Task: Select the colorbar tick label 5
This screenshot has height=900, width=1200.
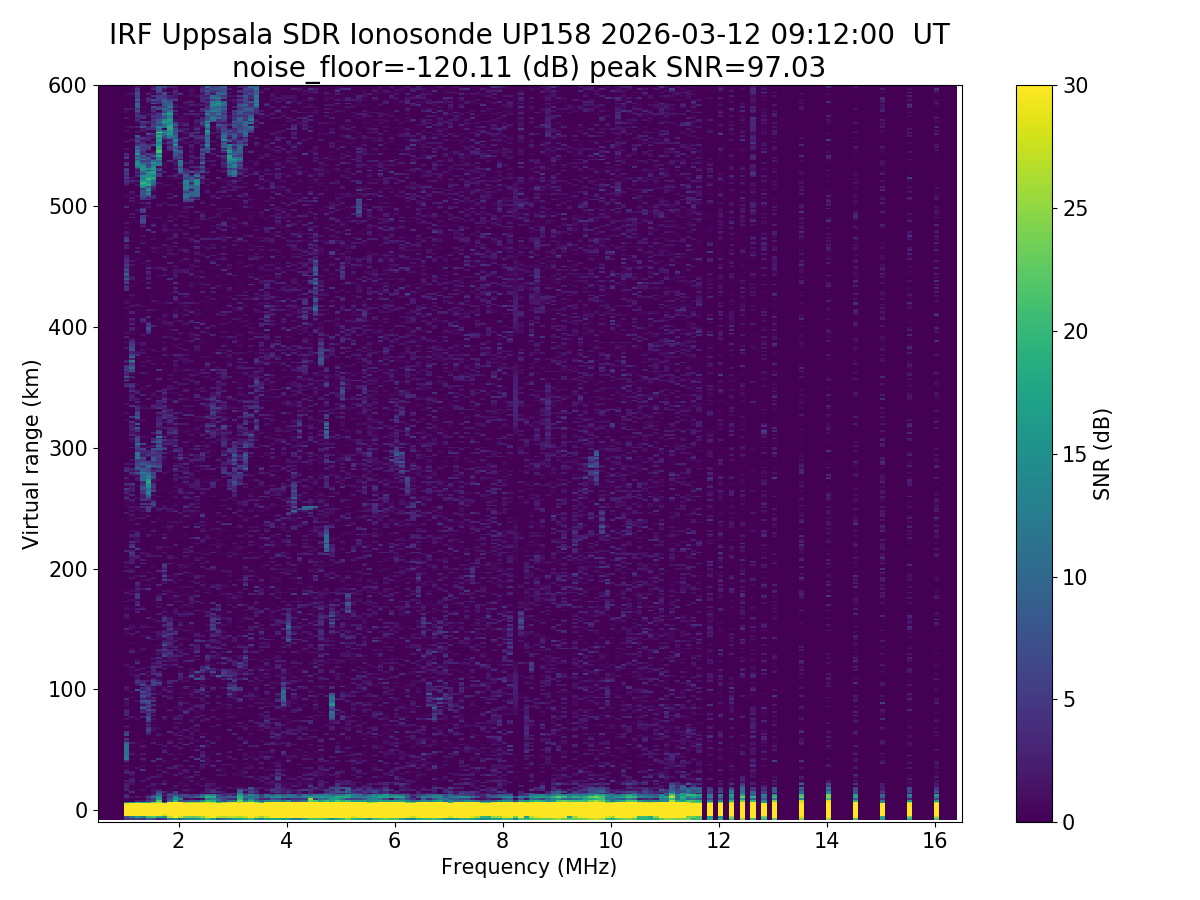Action: coord(1068,699)
